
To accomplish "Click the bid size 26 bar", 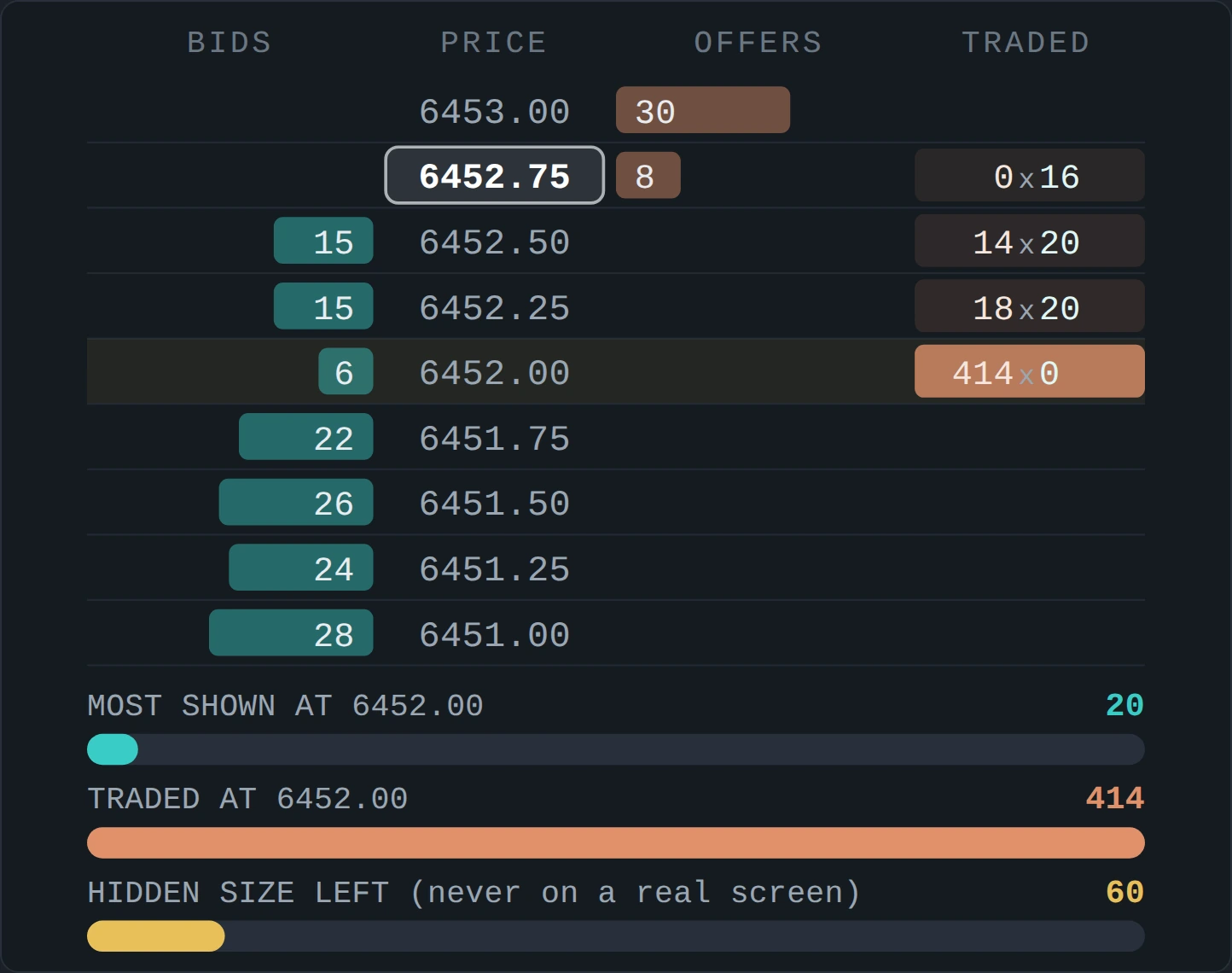I will tap(296, 502).
